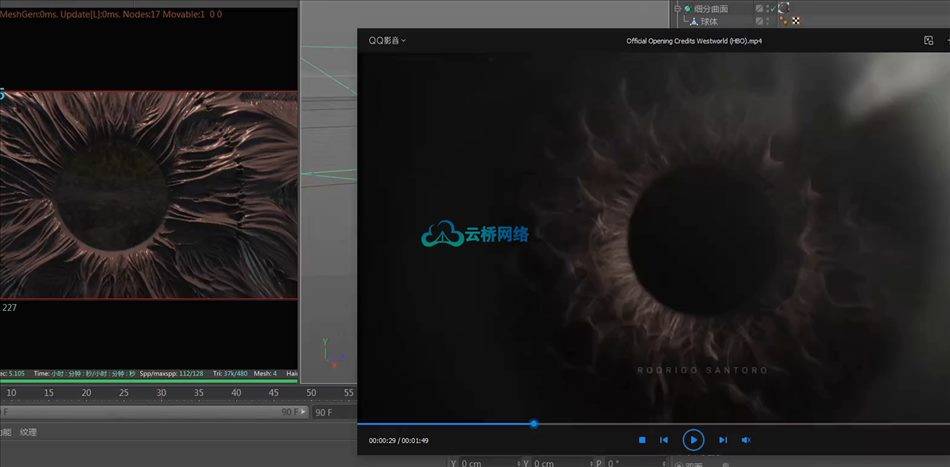This screenshot has width=950, height=467.
Task: Click frame 10 on the timeline ruler
Action: [12, 392]
